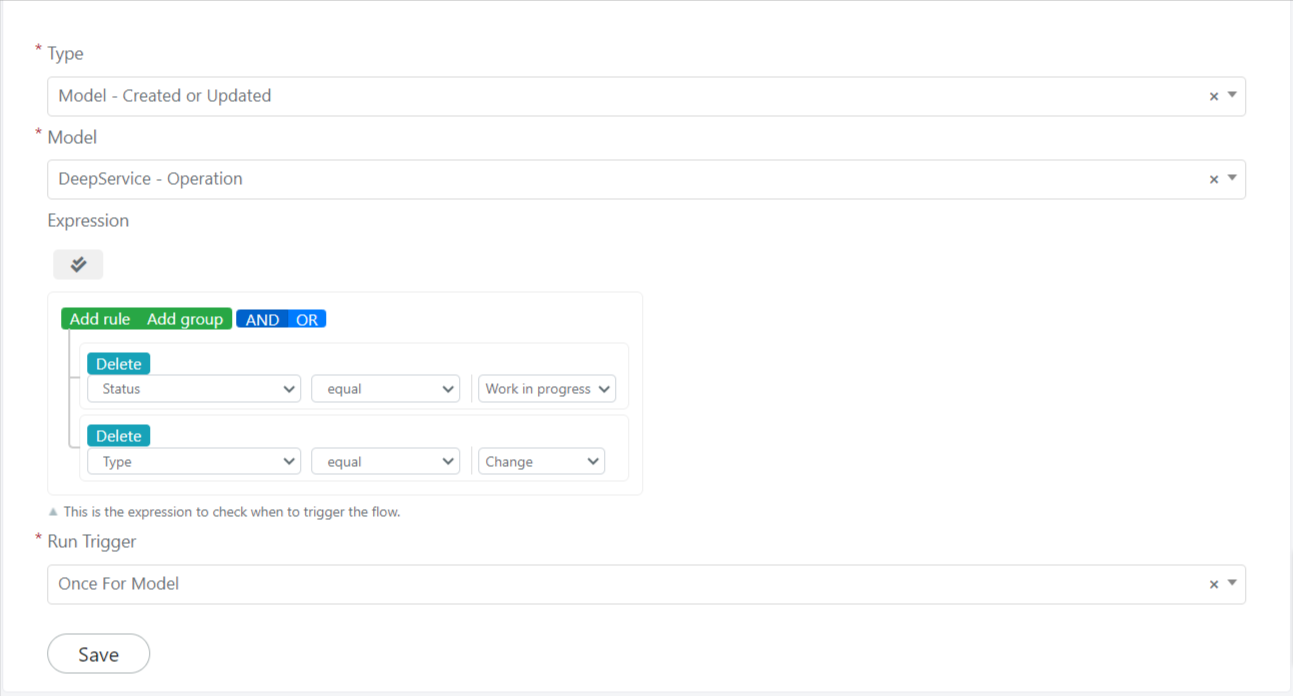Open the equal operator dropdown for Status
The height and width of the screenshot is (696, 1293).
pyautogui.click(x=385, y=389)
